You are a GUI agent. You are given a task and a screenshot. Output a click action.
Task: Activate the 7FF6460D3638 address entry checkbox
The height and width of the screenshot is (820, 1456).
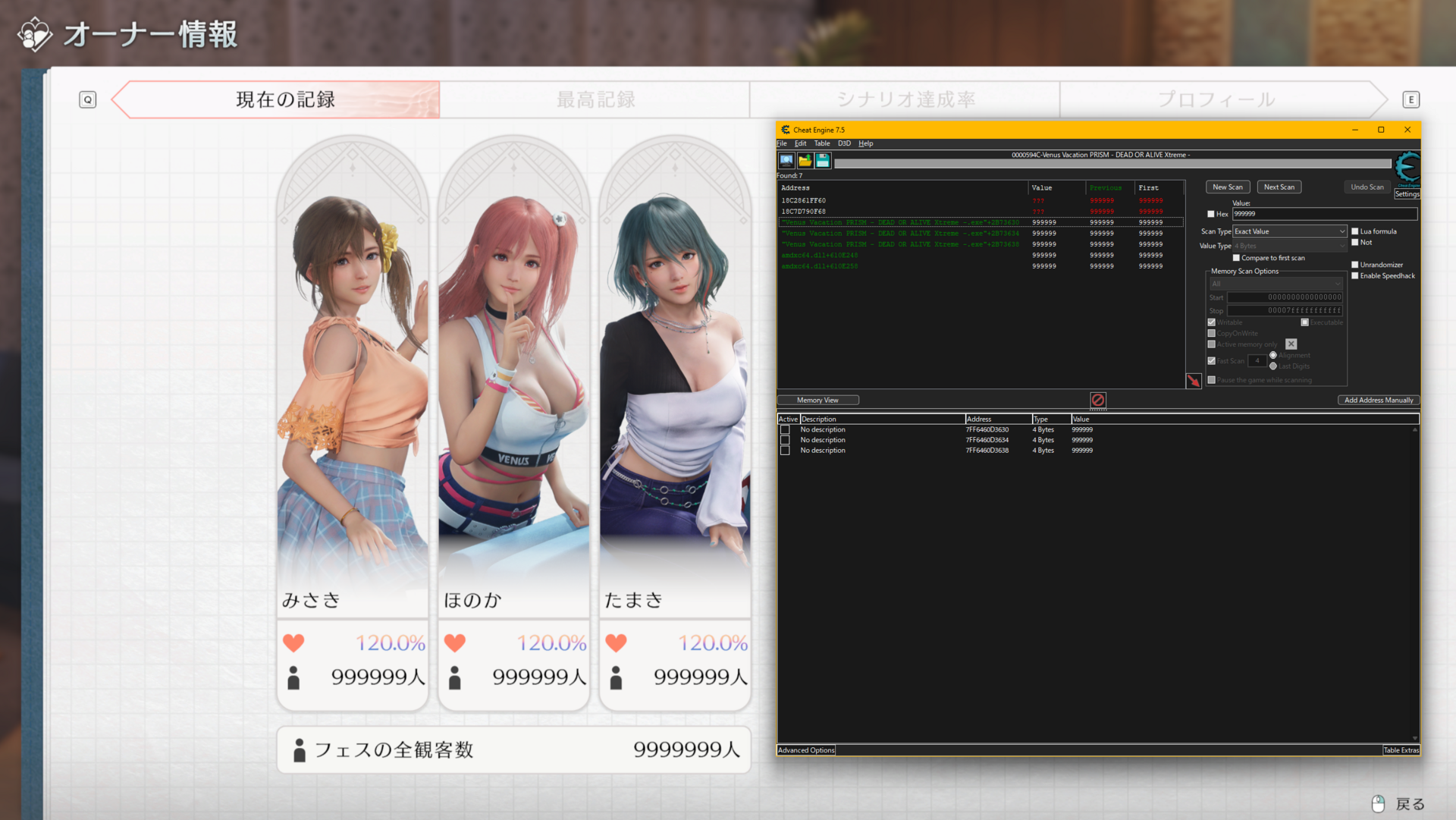pos(785,451)
